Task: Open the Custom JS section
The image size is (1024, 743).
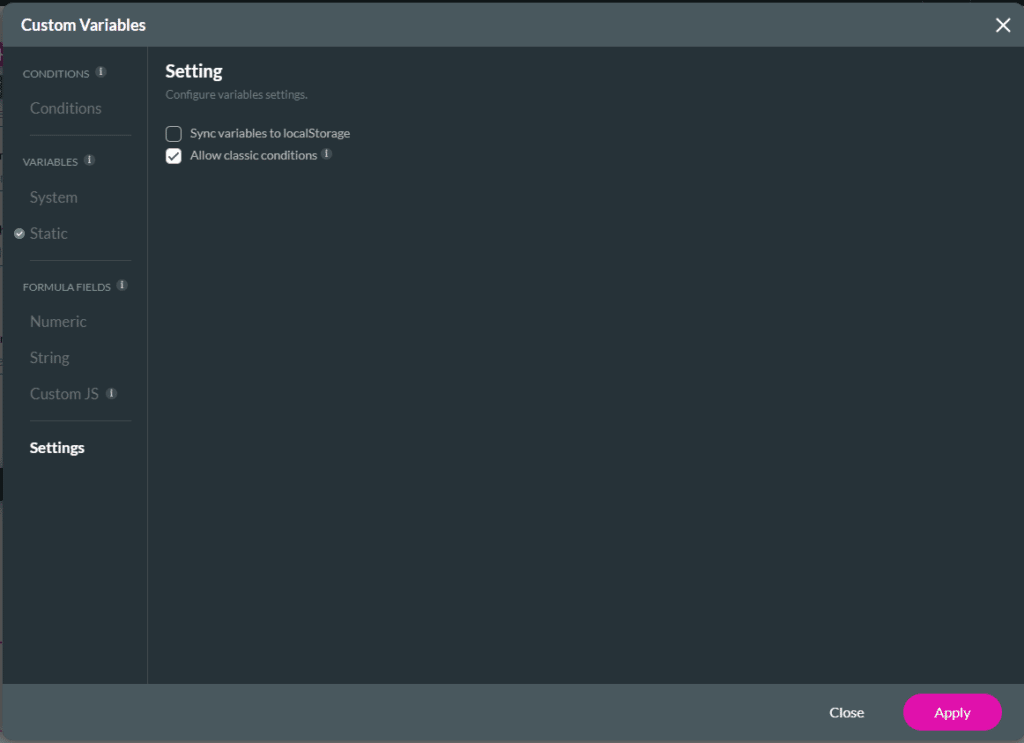Action: point(63,393)
